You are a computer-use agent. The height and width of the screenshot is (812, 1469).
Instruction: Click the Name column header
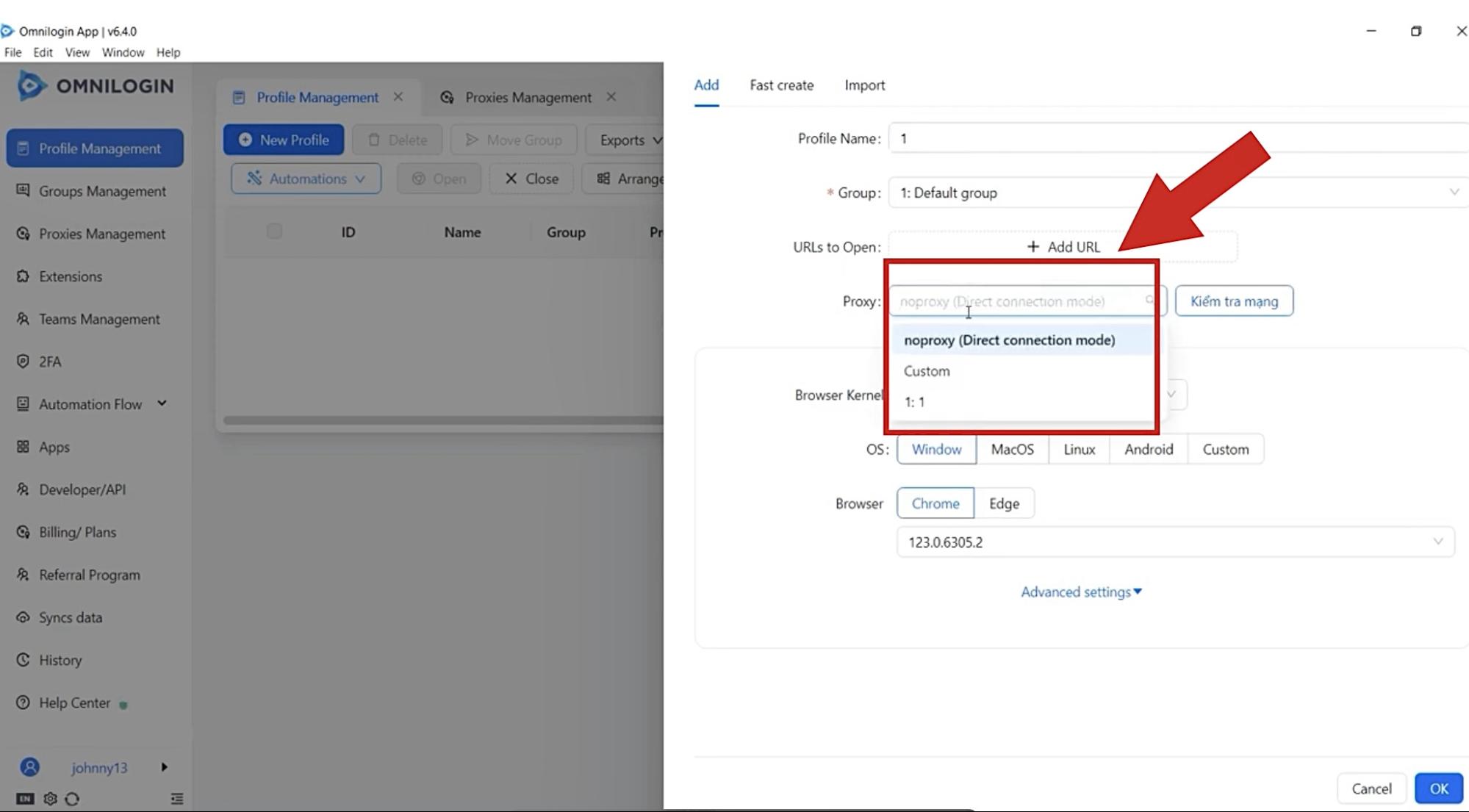tap(462, 232)
